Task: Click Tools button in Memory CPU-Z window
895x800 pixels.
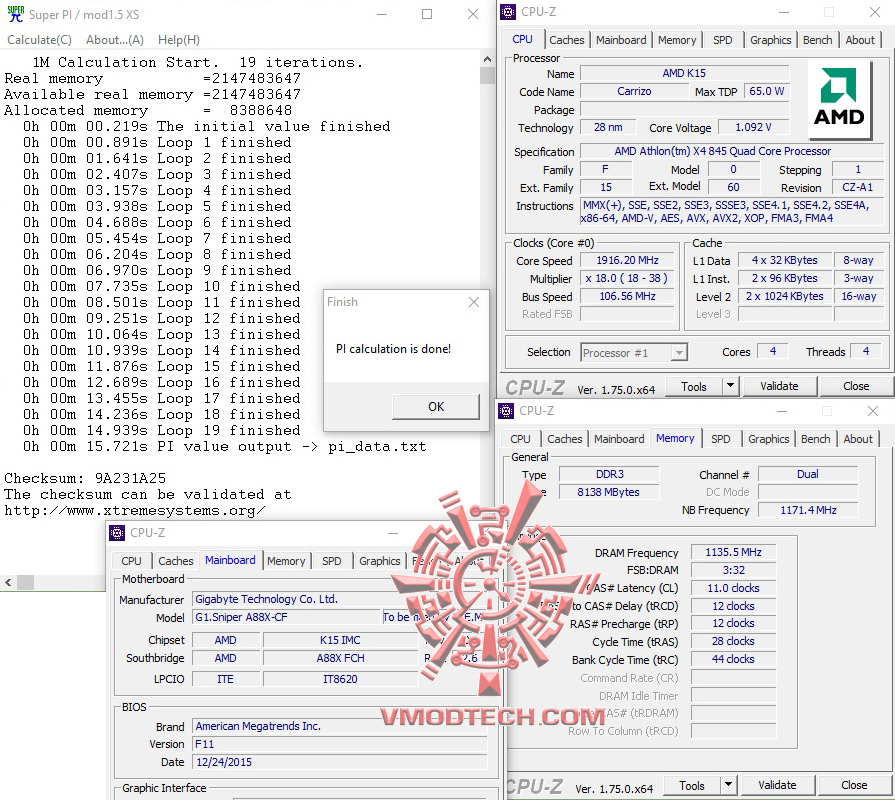Action: [692, 786]
